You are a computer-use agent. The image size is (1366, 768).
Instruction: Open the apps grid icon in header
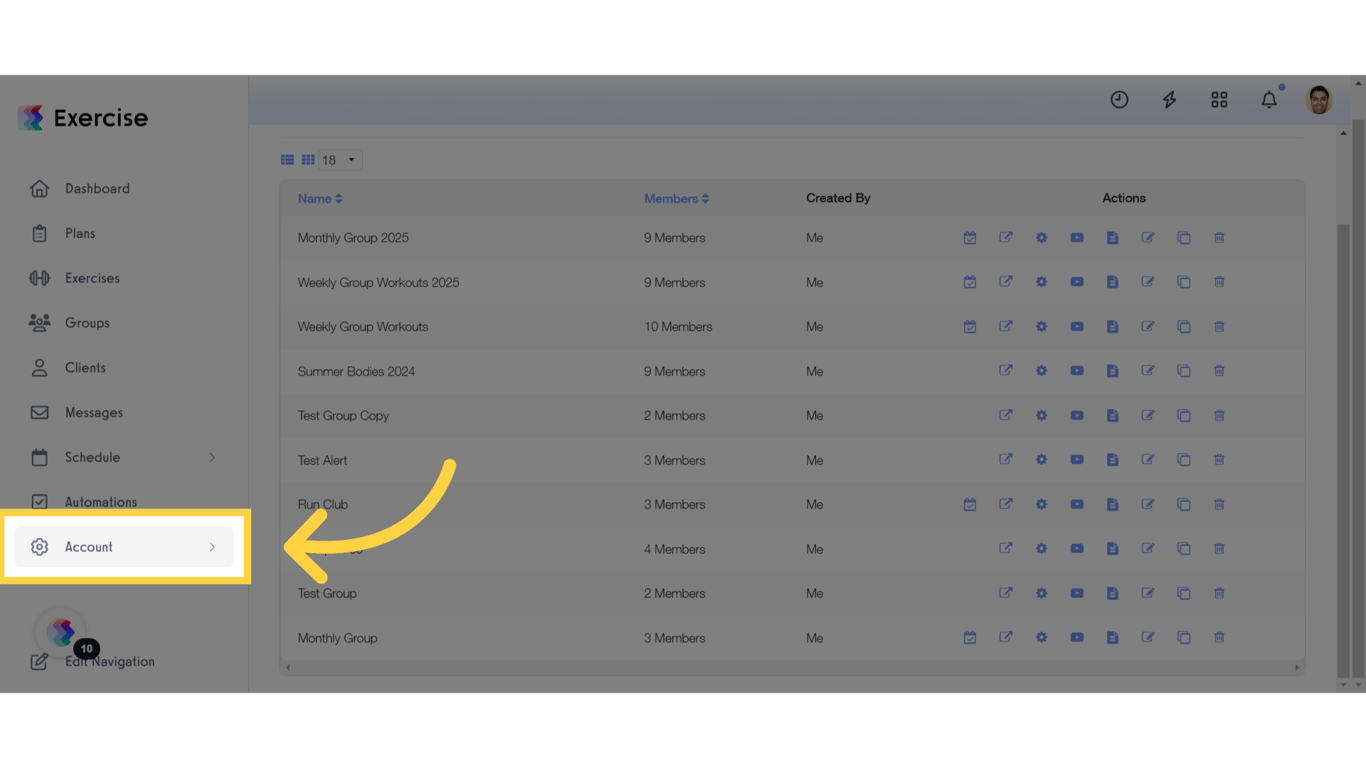click(x=1219, y=99)
